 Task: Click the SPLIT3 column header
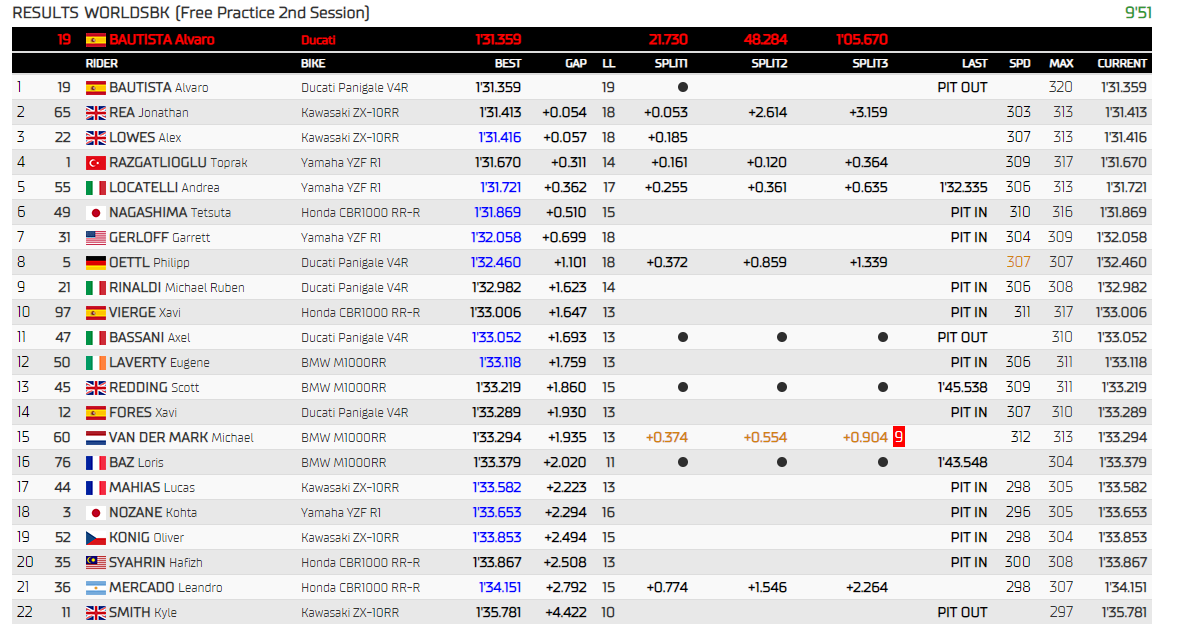(870, 64)
